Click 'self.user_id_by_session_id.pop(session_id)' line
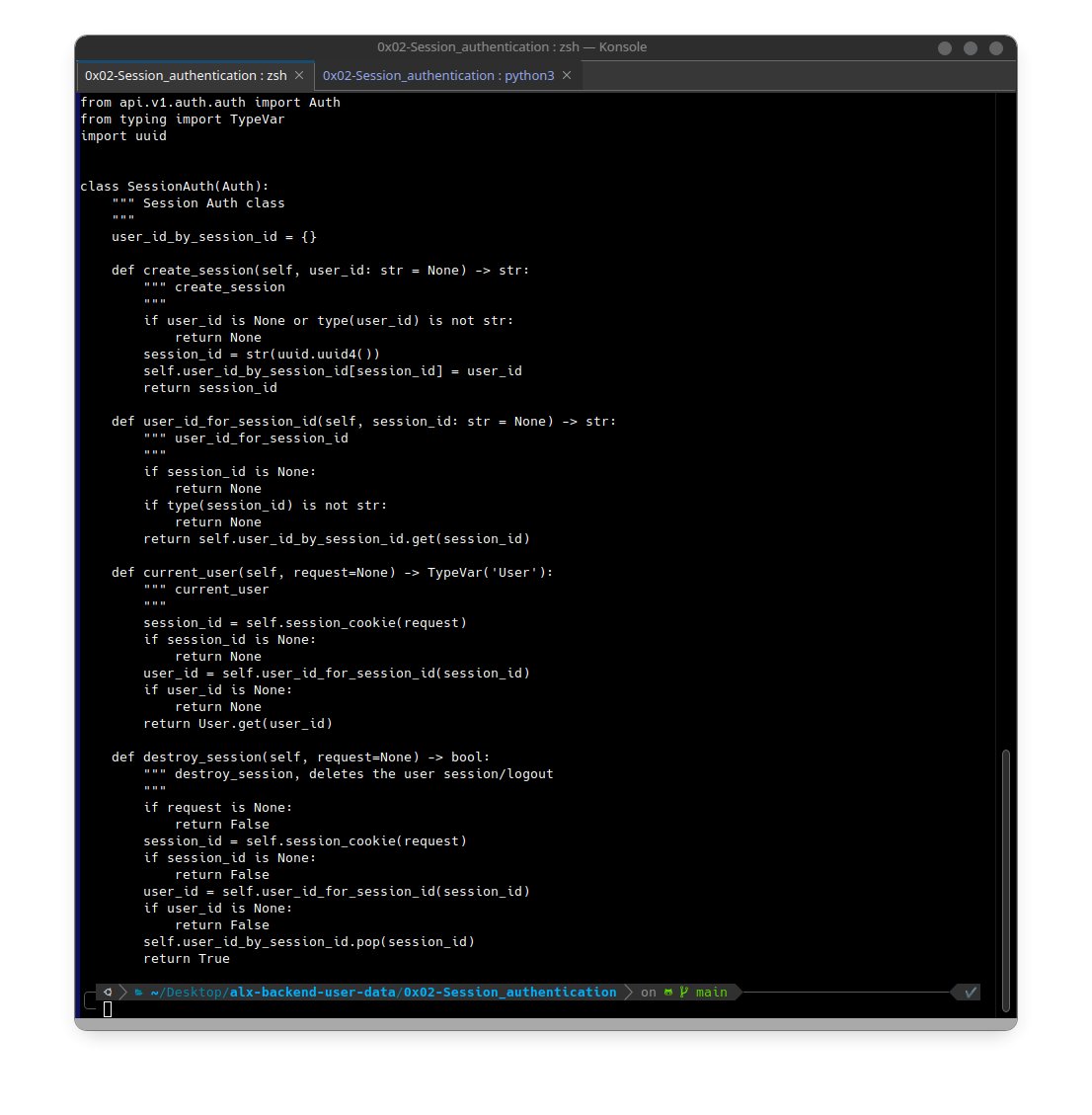The image size is (1092, 1115). [309, 942]
